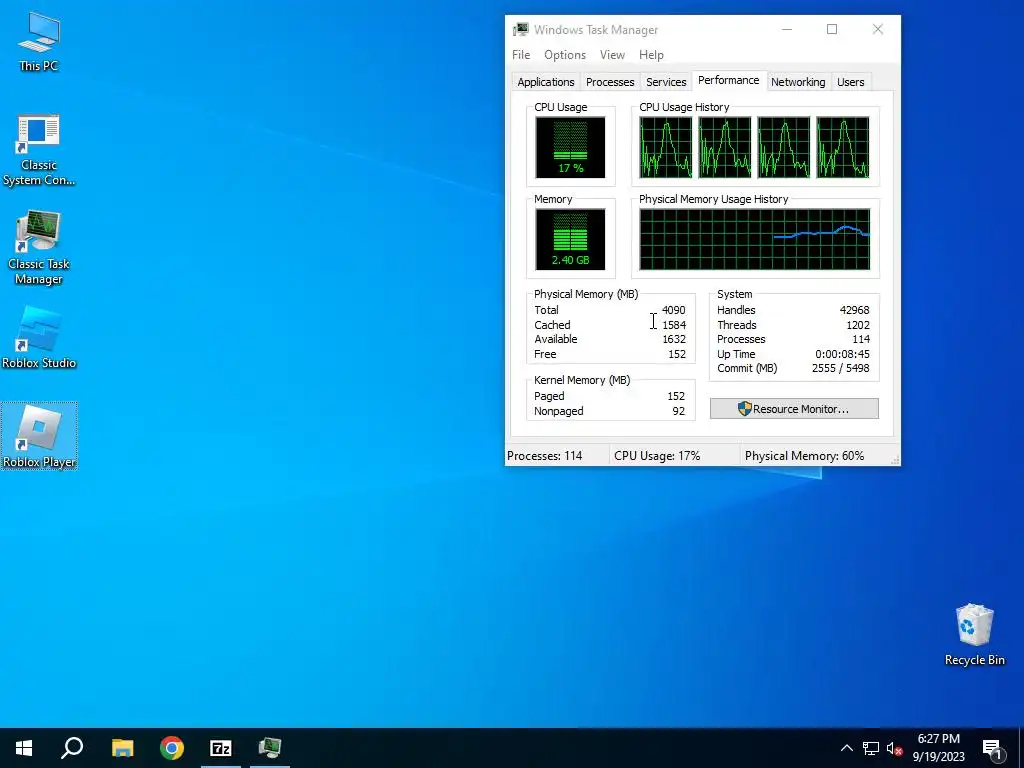
Task: Open the File menu
Action: click(x=520, y=55)
